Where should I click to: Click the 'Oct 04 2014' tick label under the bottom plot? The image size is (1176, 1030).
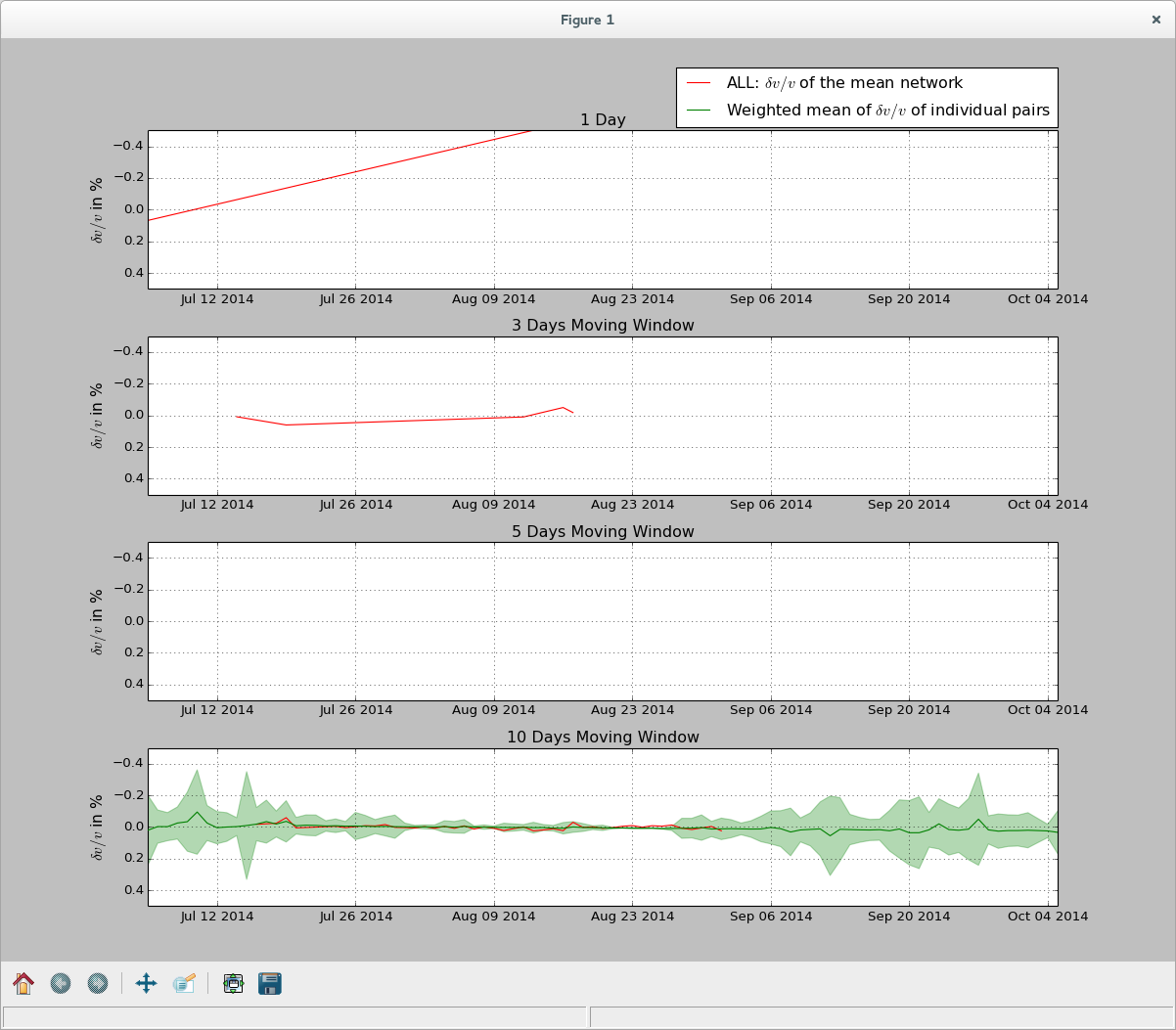click(x=1048, y=917)
